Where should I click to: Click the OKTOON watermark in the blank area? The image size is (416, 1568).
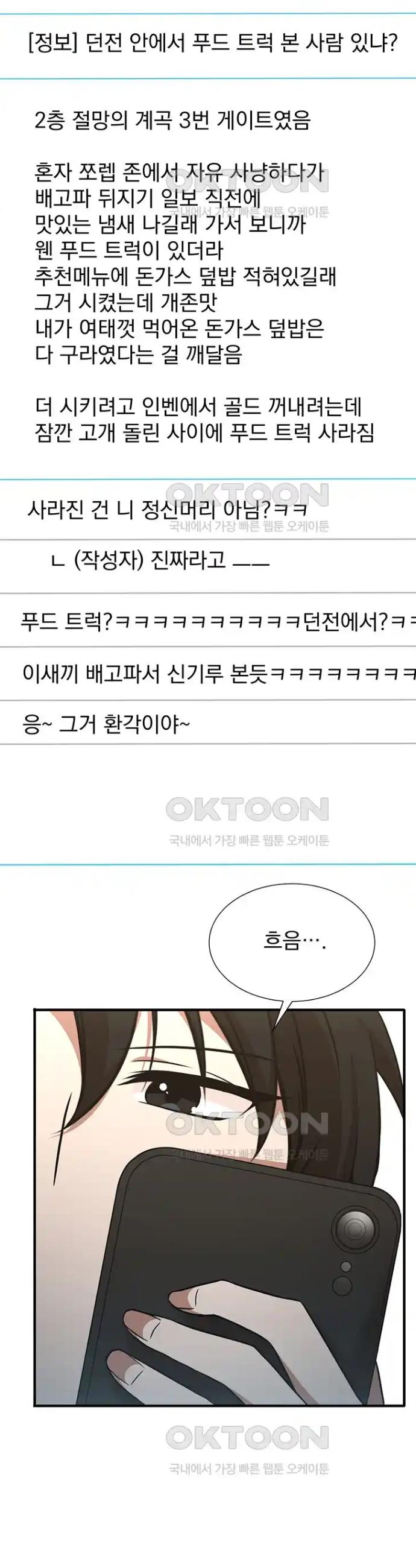pyautogui.click(x=247, y=809)
